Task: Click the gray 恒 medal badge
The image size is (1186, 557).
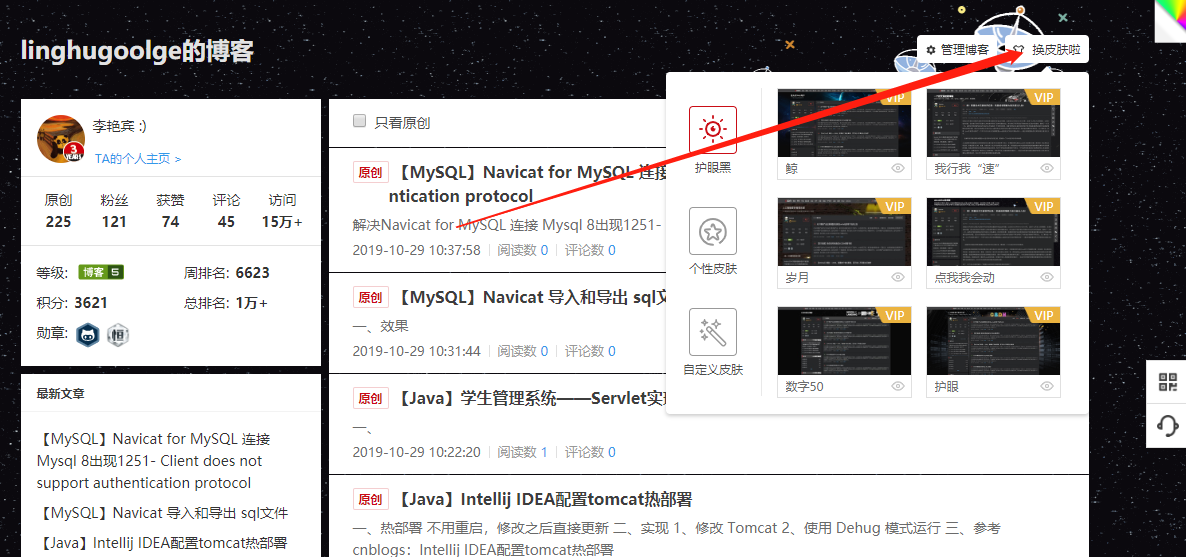Action: coord(118,334)
